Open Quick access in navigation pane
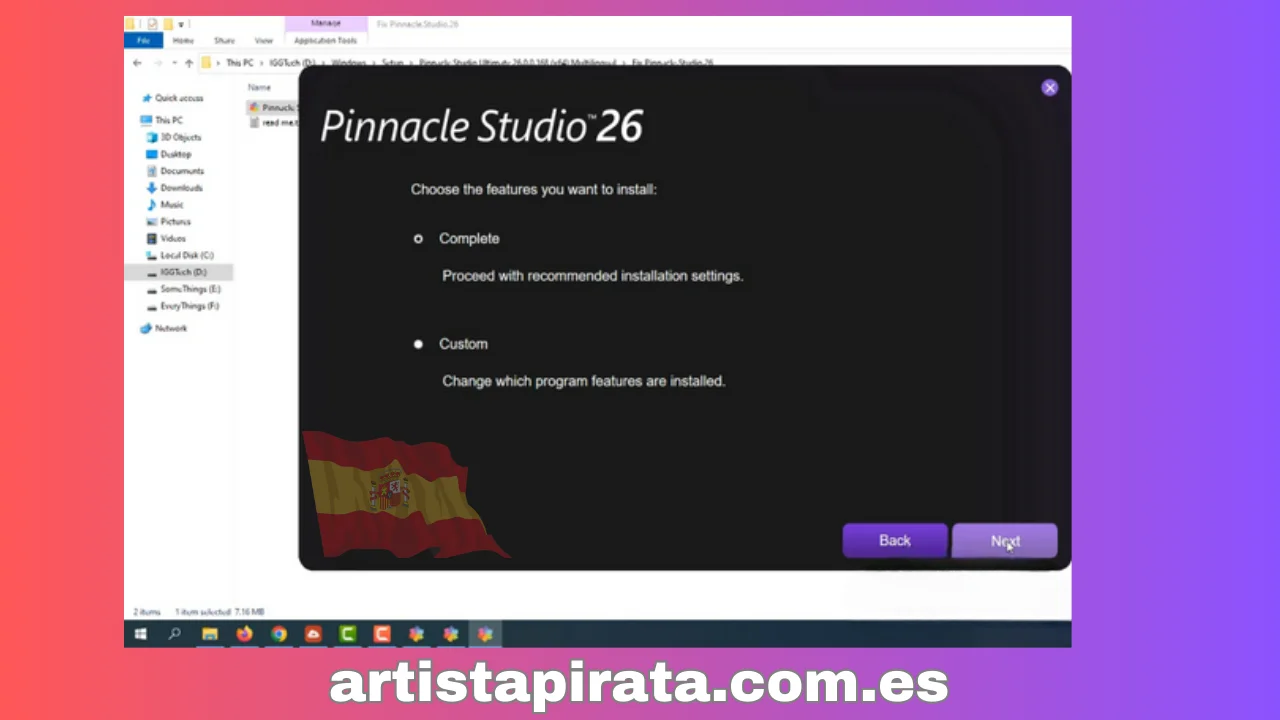The width and height of the screenshot is (1280, 720). pyautogui.click(x=178, y=98)
